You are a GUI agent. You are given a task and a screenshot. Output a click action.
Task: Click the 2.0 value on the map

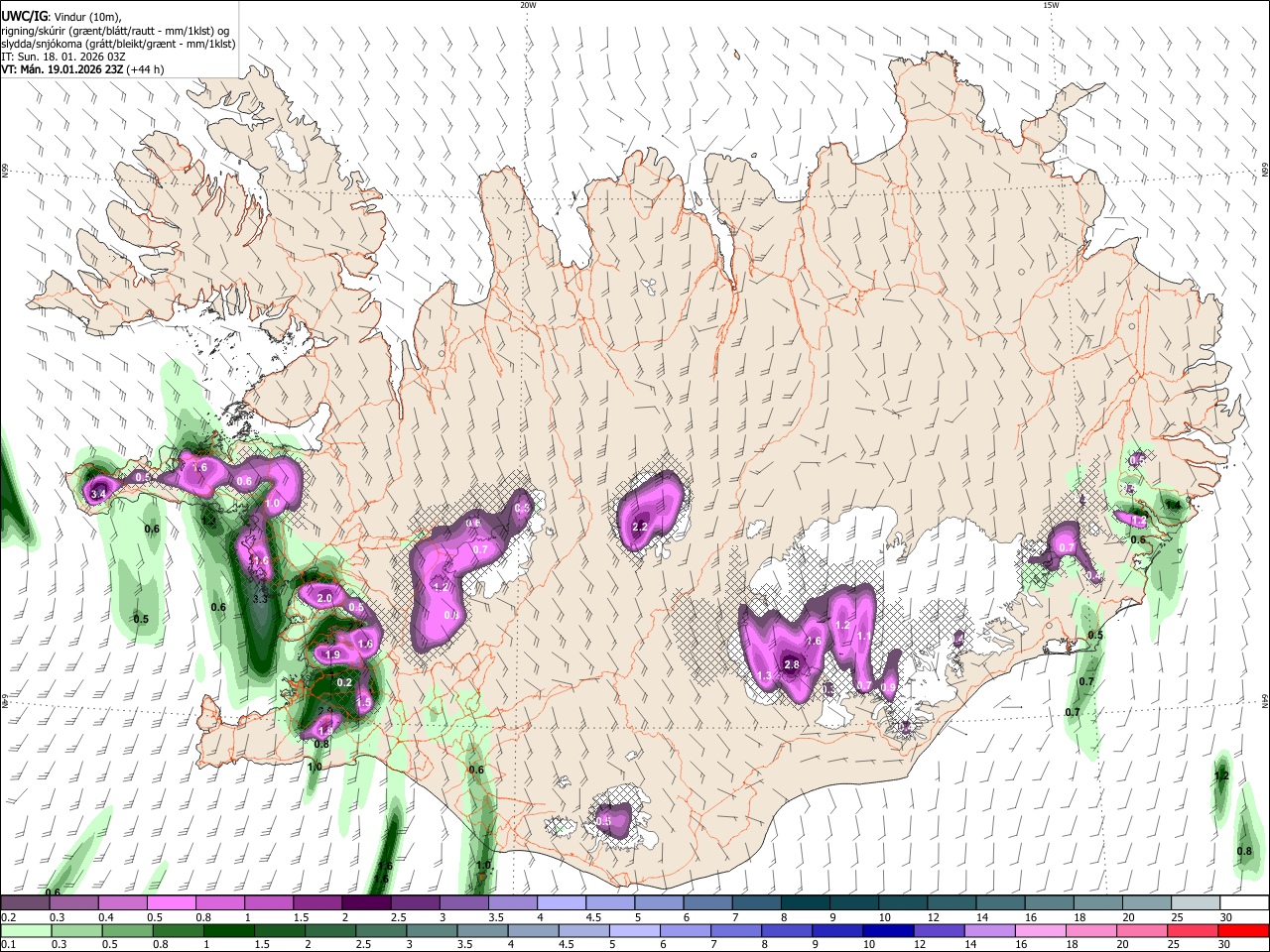point(324,598)
